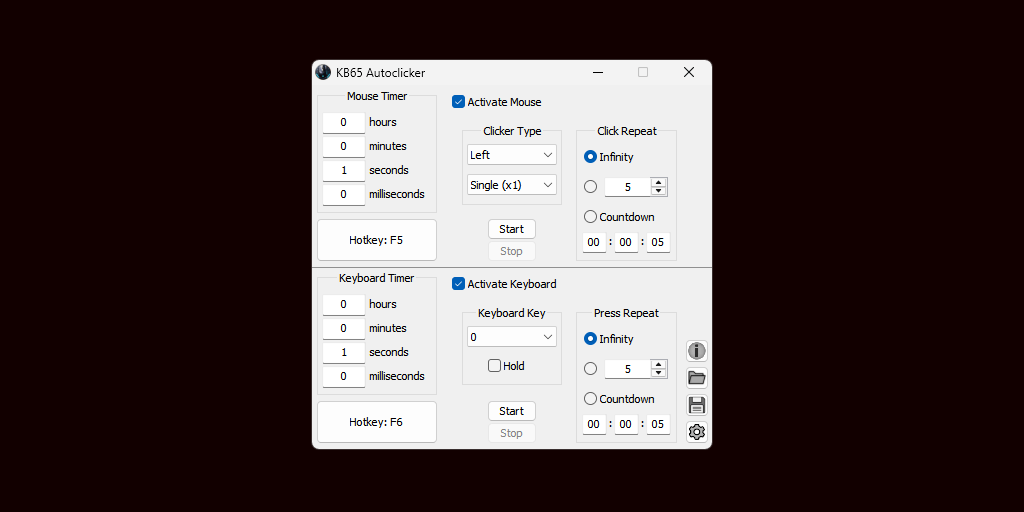Viewport: 1024px width, 512px height.
Task: Click the mouse Stop button
Action: (x=511, y=251)
